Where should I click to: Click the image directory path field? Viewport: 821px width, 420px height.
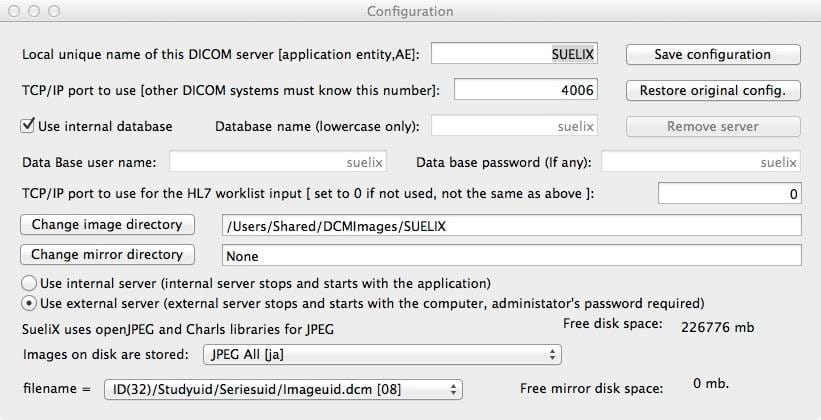point(512,226)
